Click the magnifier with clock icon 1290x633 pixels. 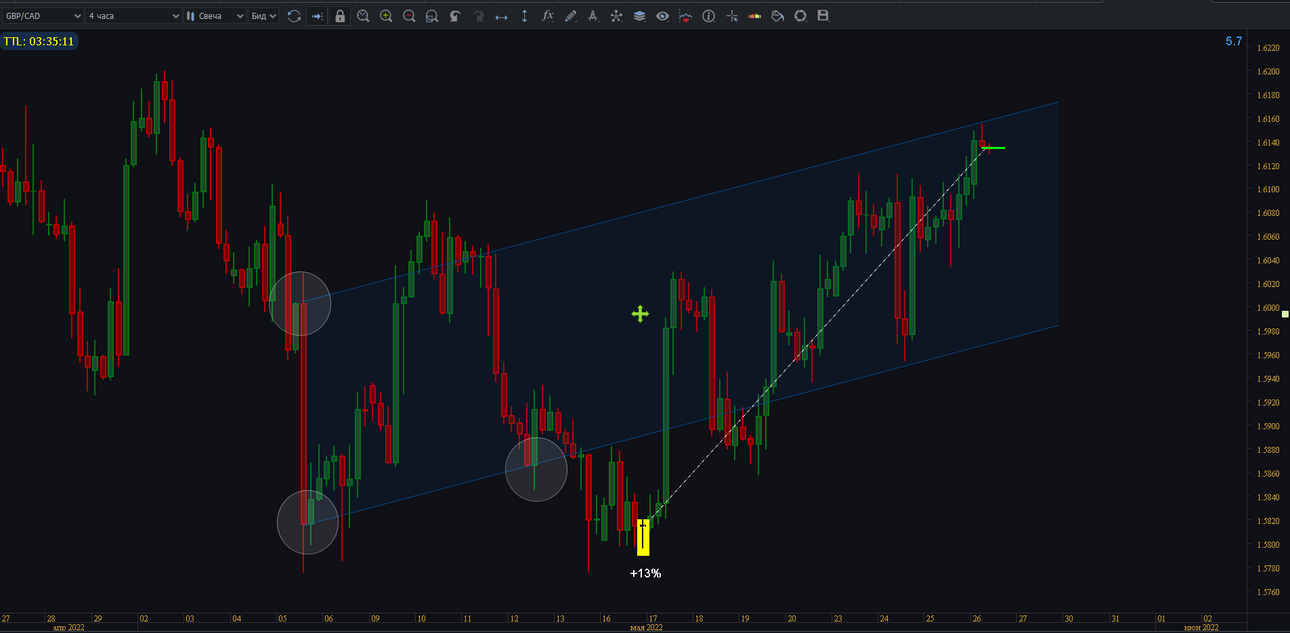363,16
